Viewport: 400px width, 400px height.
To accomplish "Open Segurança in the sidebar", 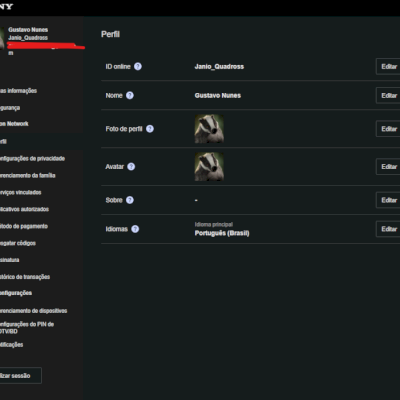I will coord(10,108).
